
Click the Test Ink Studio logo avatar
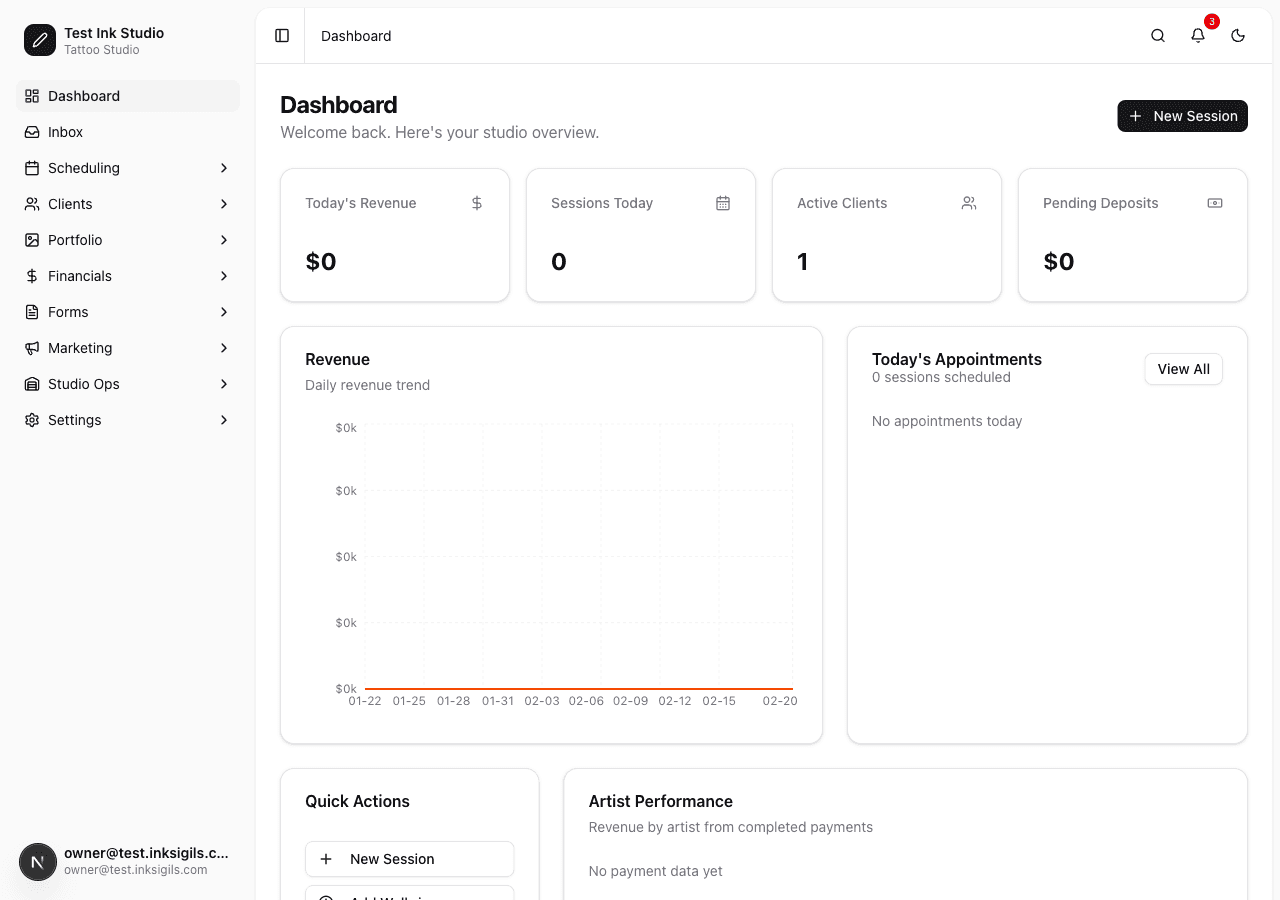click(39, 40)
